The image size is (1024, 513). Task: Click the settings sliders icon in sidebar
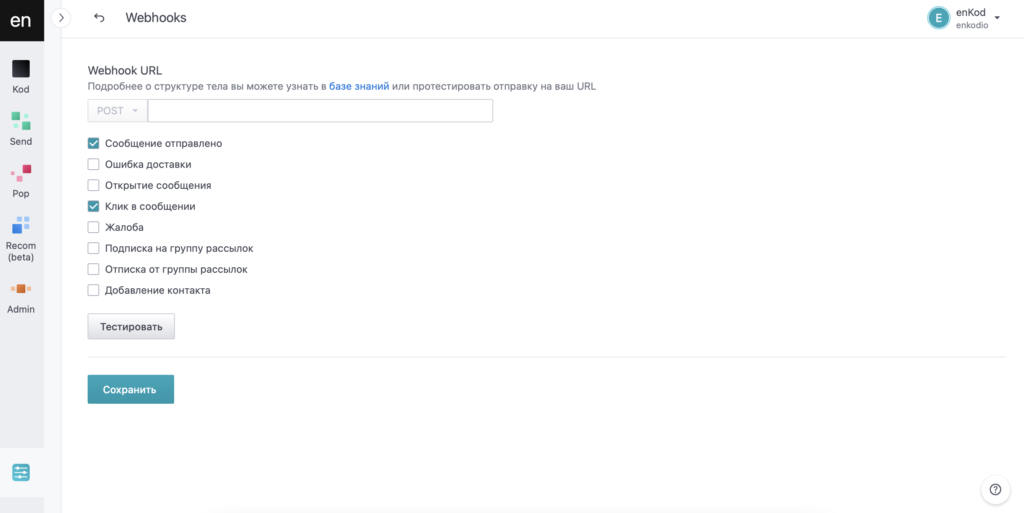point(21,472)
